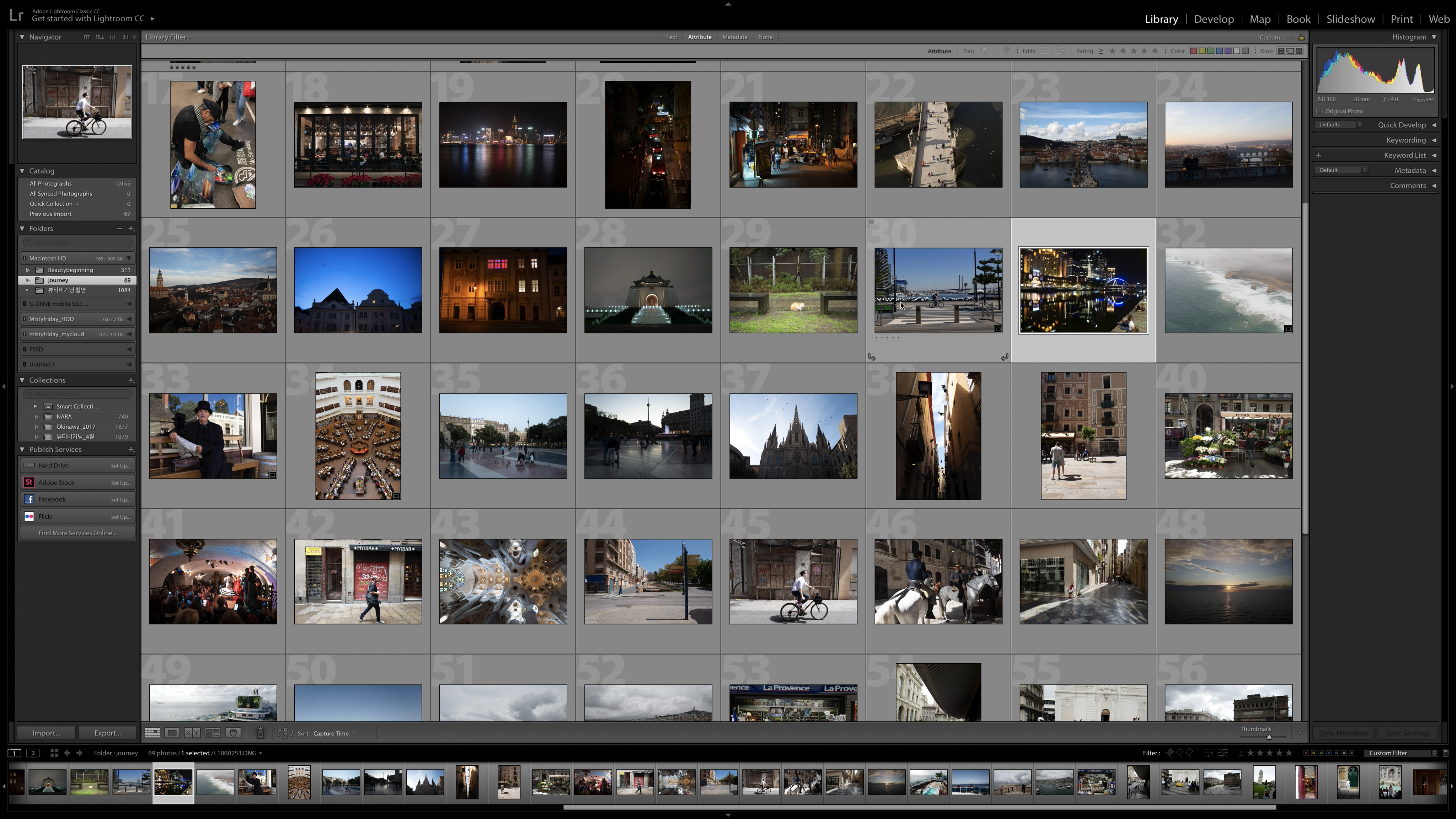The height and width of the screenshot is (819, 1456).
Task: Filter by red color label swatch
Action: click(x=1193, y=51)
